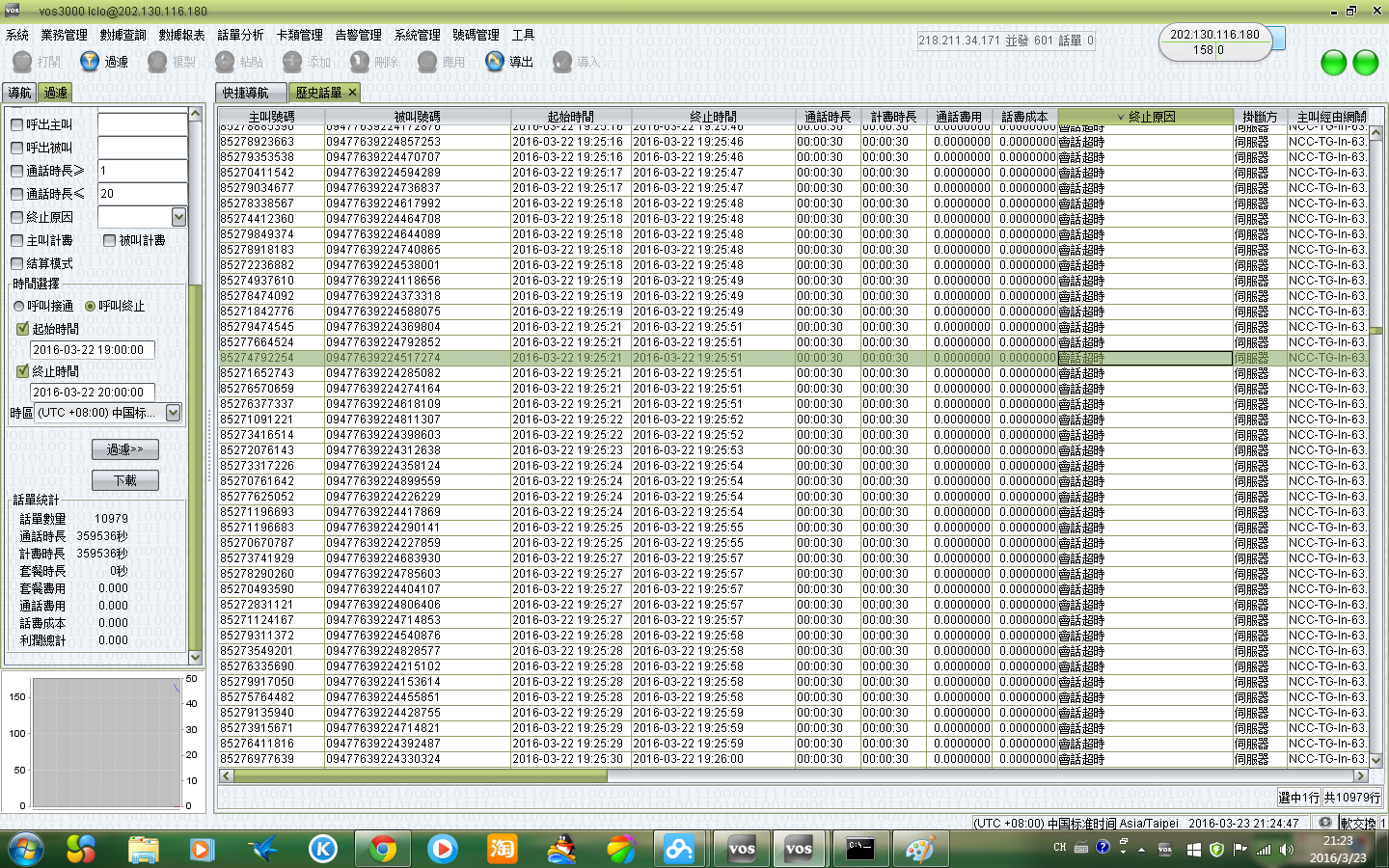
Task: Open the 終止原因 filter dropdown
Action: click(x=178, y=217)
